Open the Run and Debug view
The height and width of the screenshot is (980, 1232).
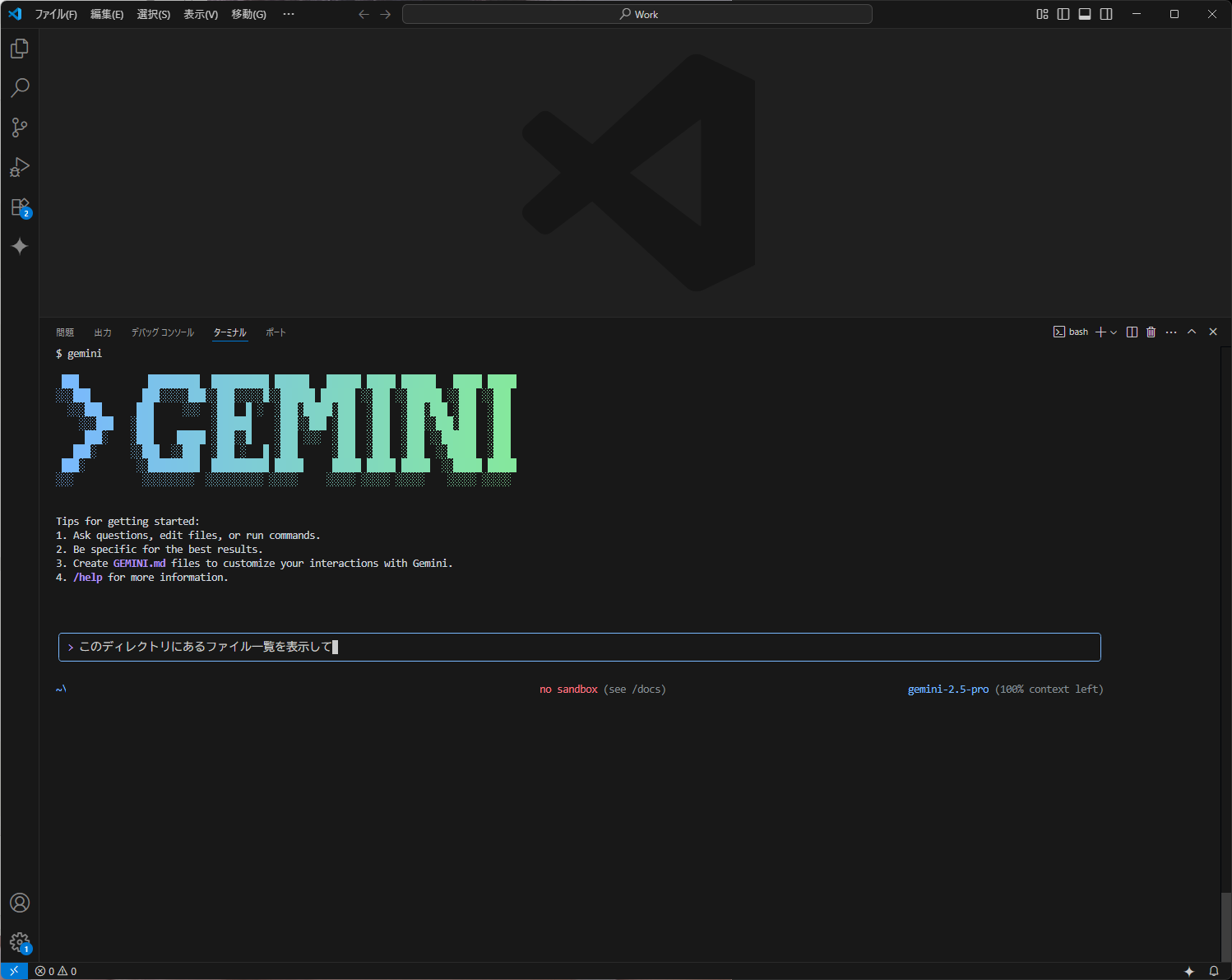pos(19,167)
